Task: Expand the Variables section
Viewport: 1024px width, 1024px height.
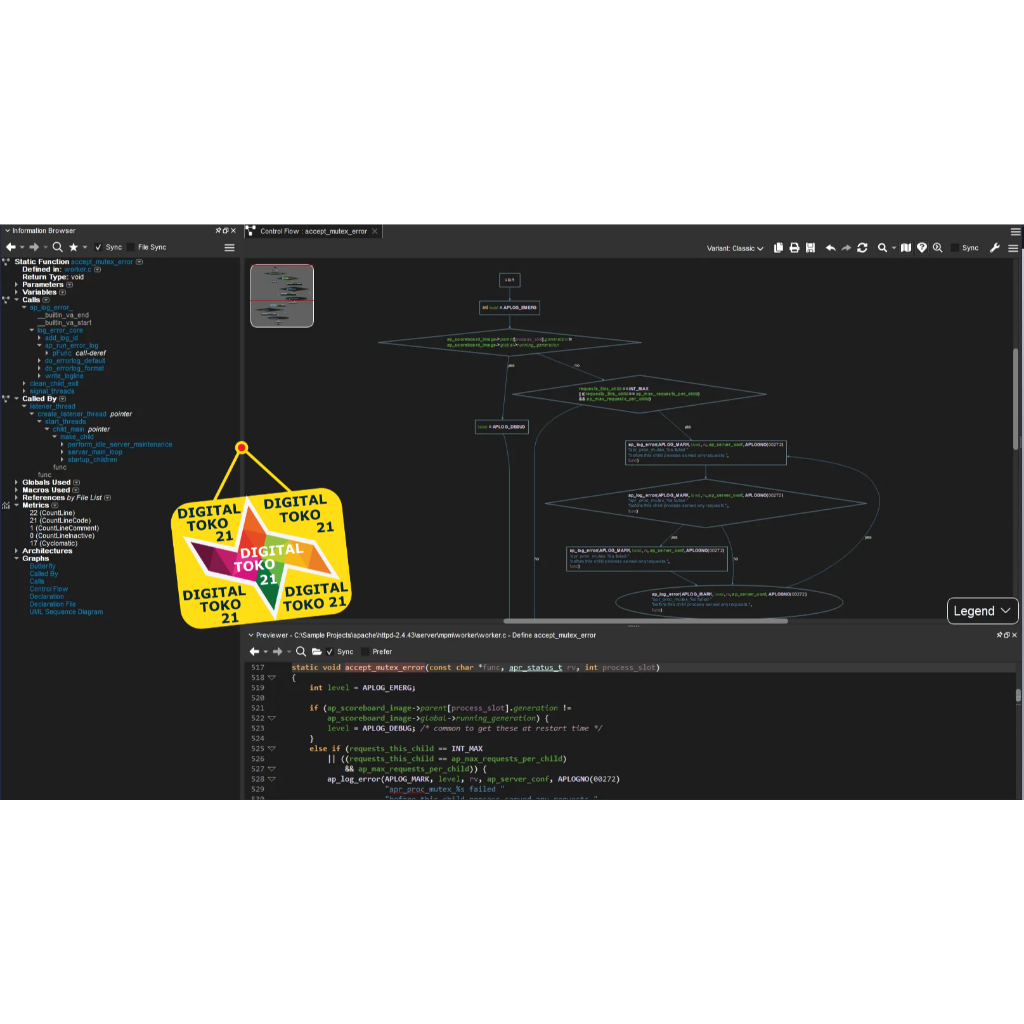Action: pyautogui.click(x=16, y=293)
